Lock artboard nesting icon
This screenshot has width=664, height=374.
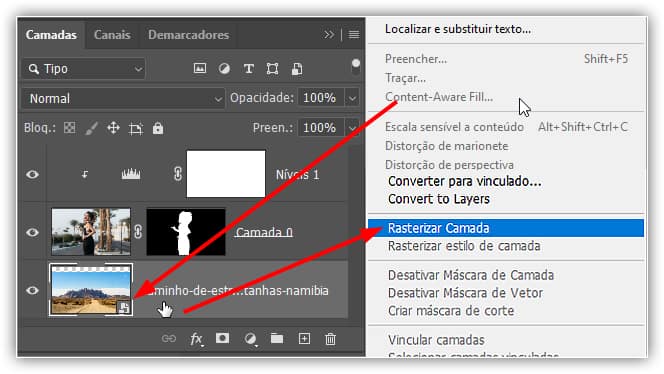pyautogui.click(x=136, y=128)
